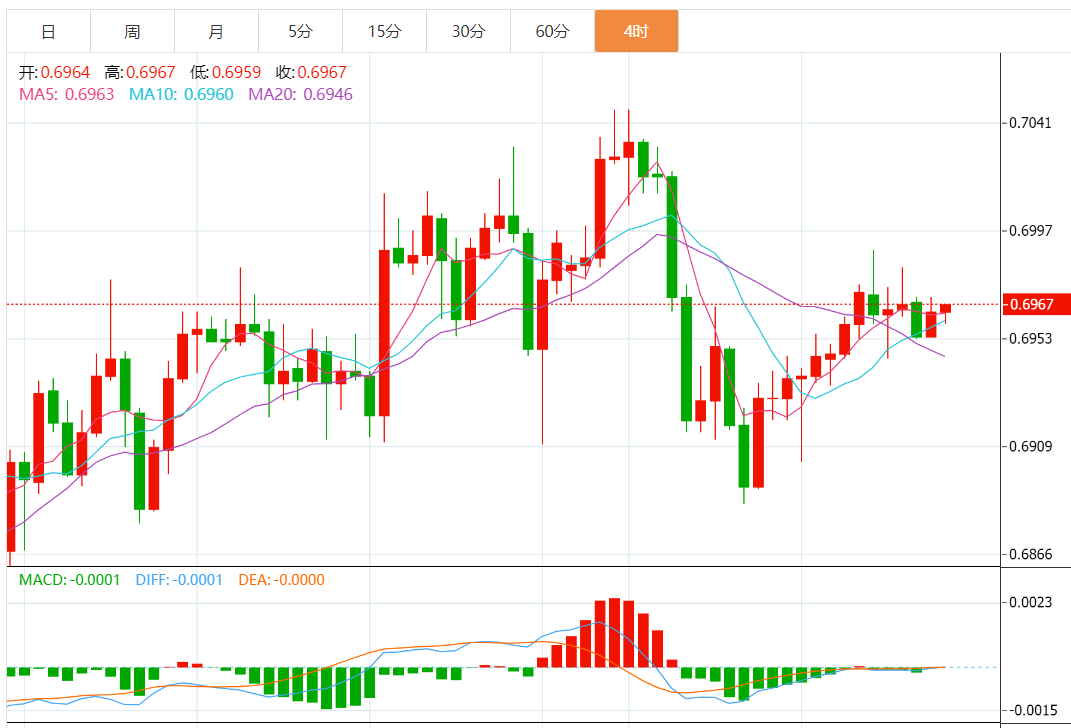Click the 0.7041 price axis label
1071x728 pixels.
(x=1030, y=123)
